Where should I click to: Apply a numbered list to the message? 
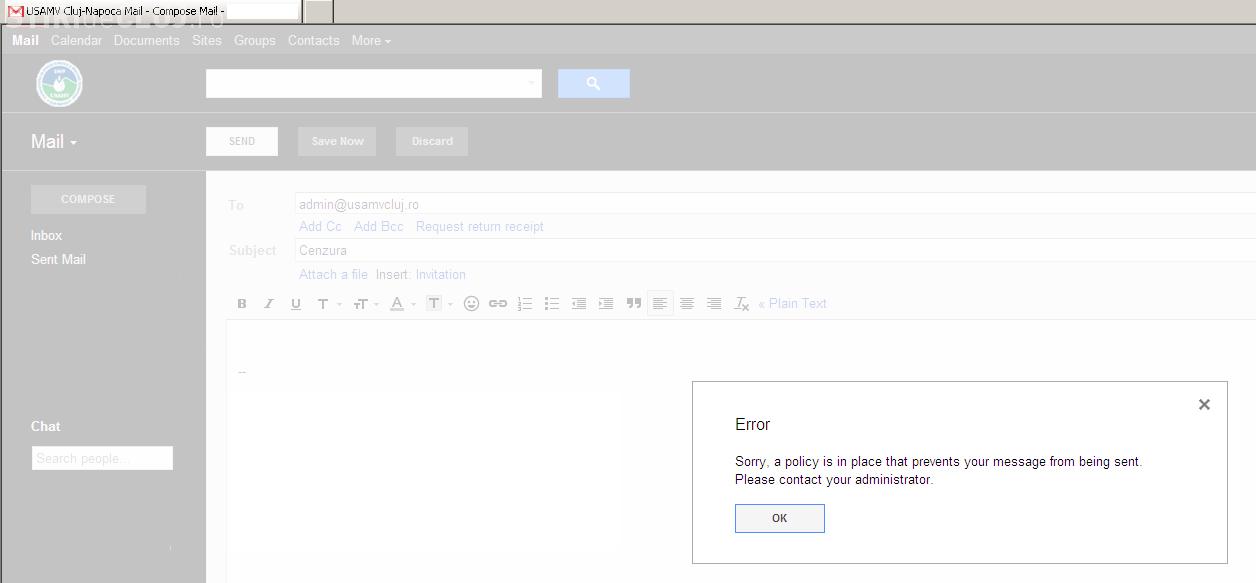[525, 304]
